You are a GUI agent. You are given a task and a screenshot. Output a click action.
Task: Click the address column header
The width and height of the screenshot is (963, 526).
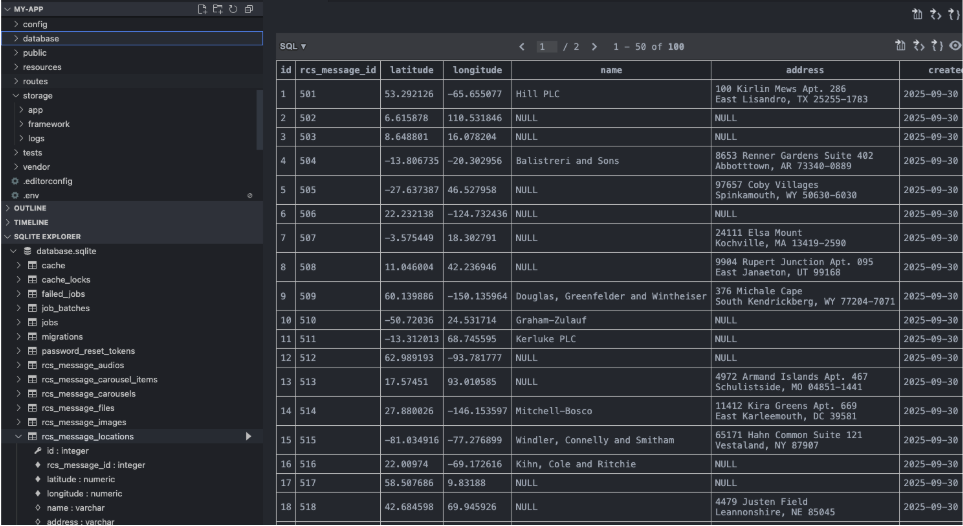(805, 70)
